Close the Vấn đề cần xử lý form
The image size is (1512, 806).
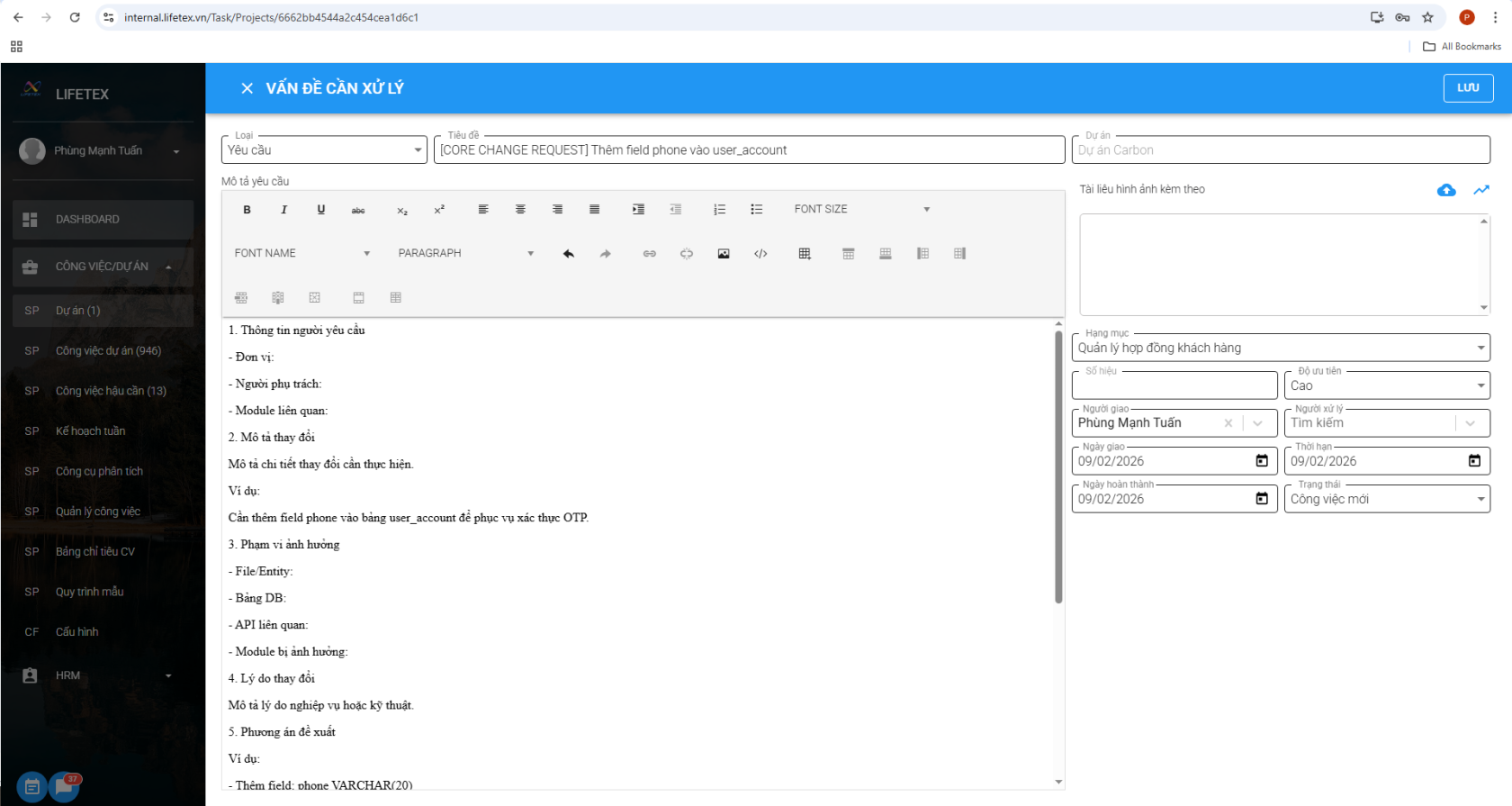coord(247,88)
